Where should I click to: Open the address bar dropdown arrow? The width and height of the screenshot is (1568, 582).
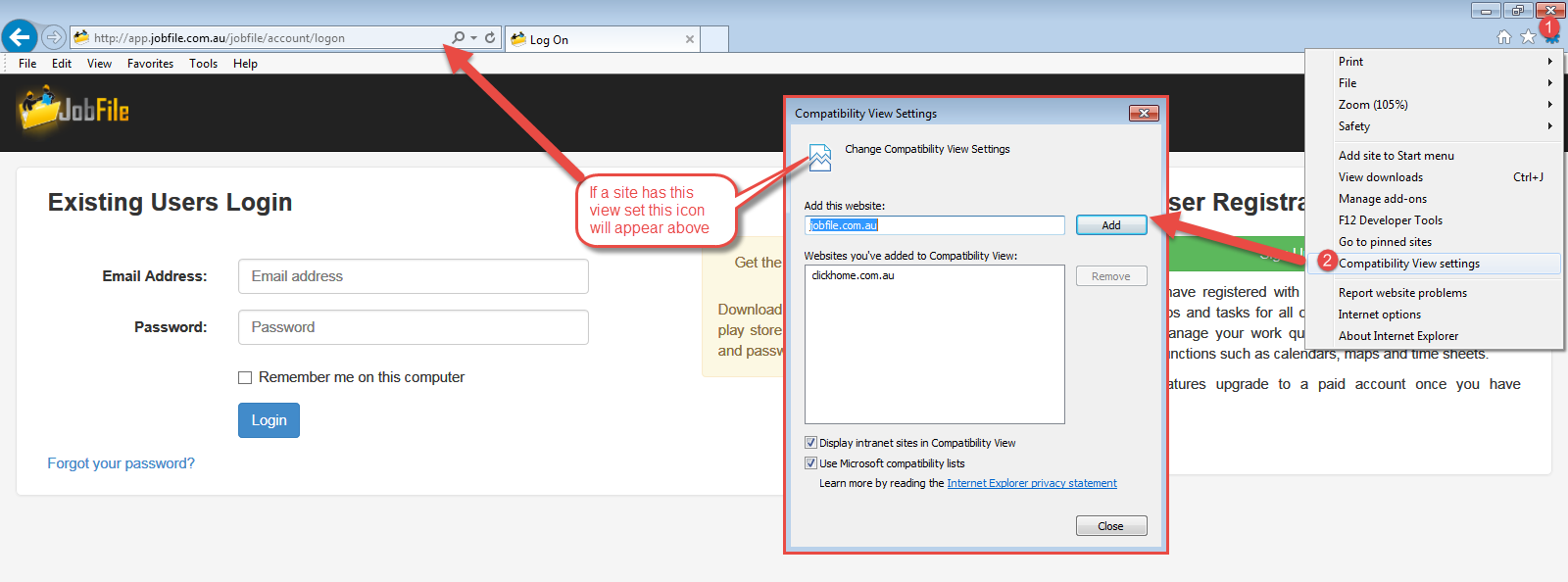(474, 38)
